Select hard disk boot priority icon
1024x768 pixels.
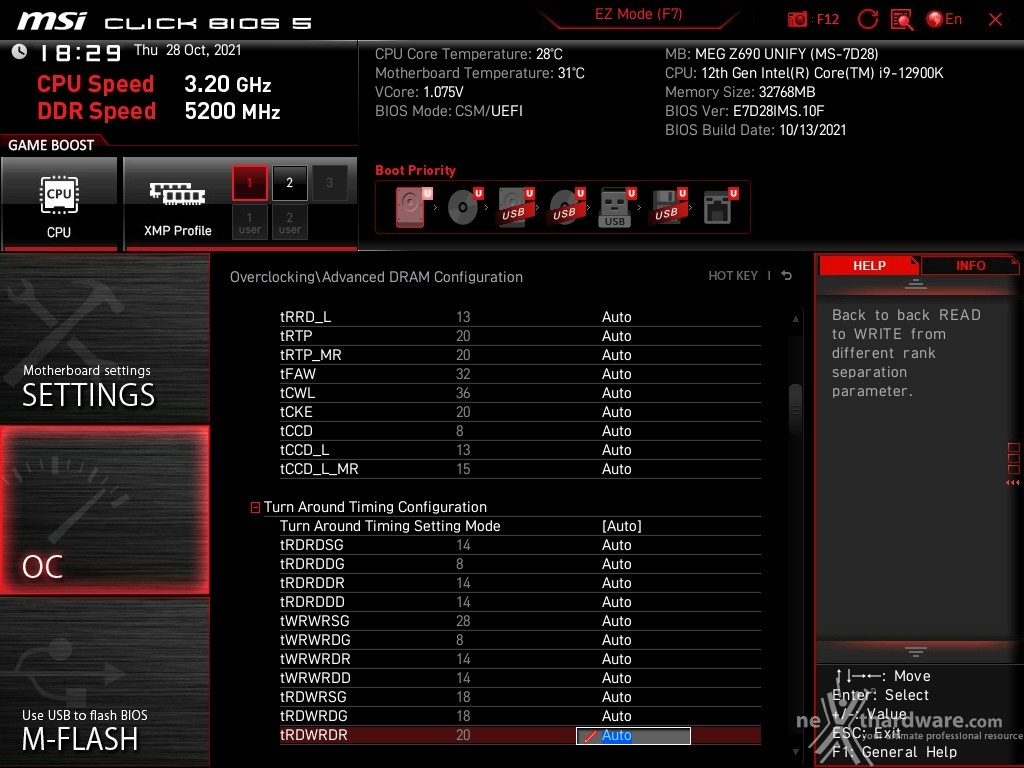tap(413, 207)
